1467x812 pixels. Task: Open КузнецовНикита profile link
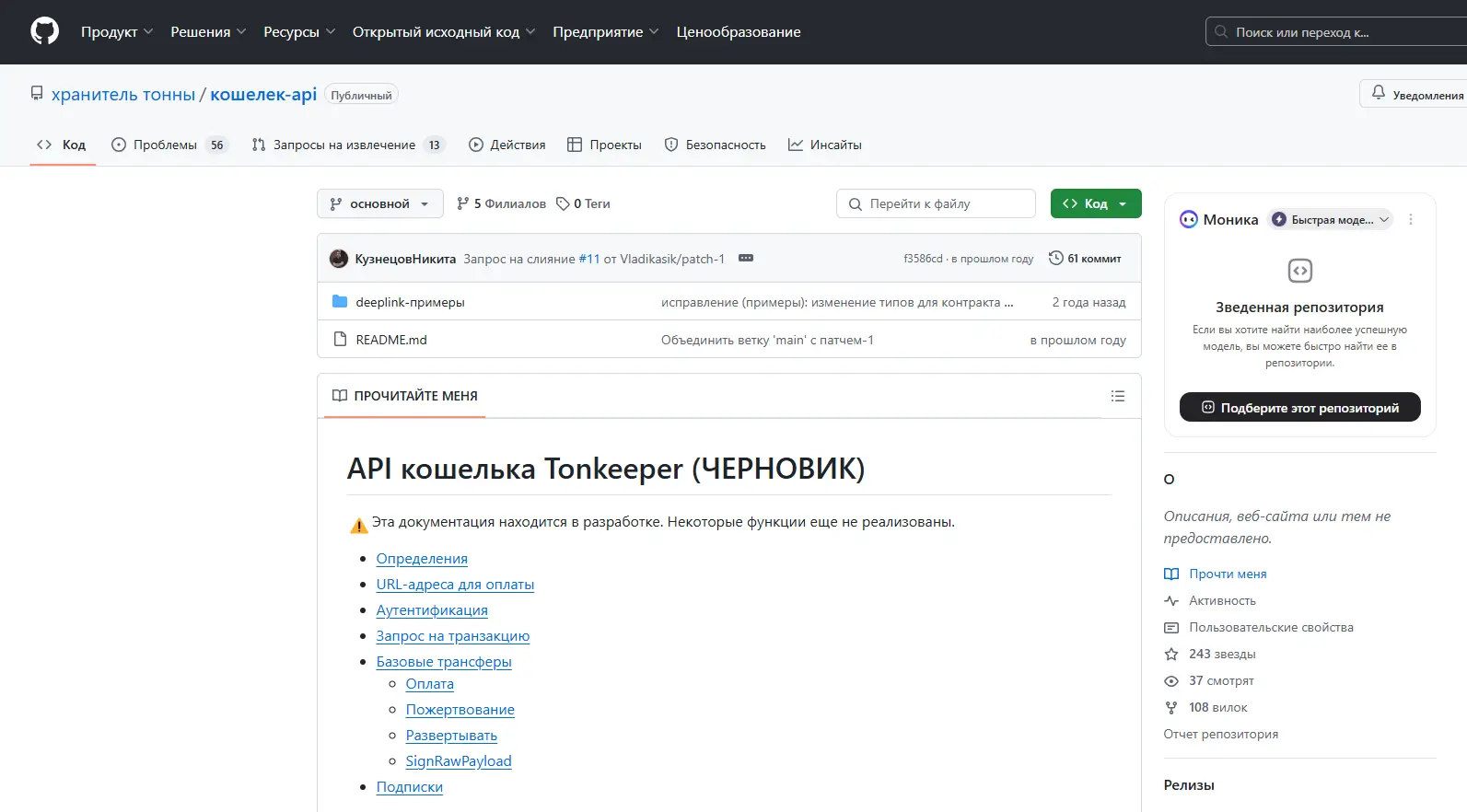(x=405, y=259)
